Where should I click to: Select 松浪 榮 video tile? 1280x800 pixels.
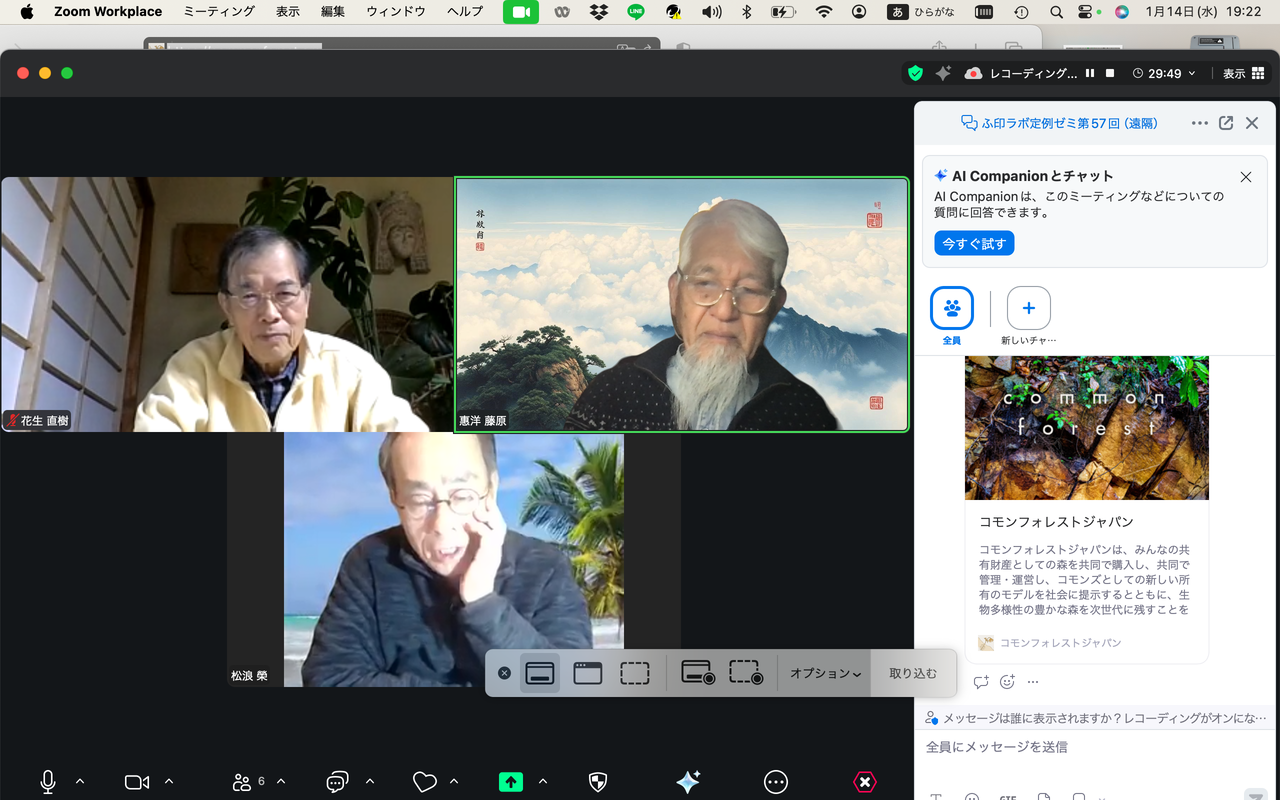(x=454, y=560)
